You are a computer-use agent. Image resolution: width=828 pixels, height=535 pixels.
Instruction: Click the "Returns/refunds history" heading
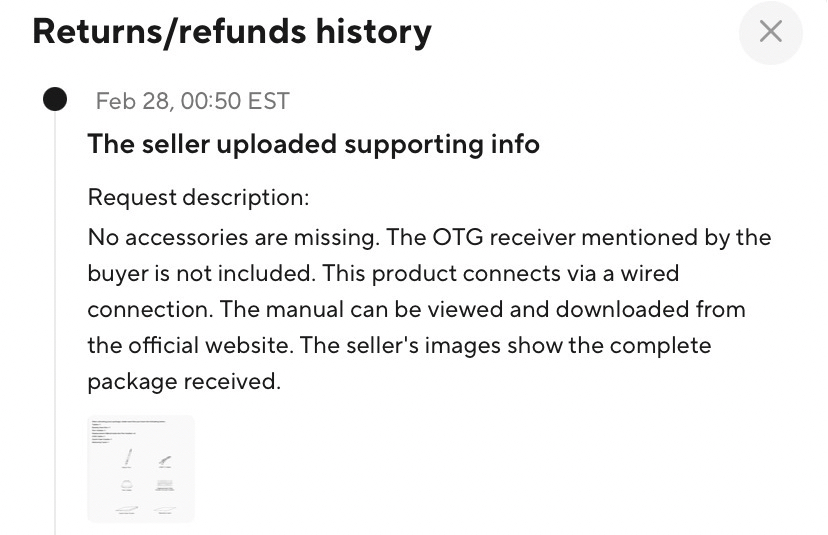pyautogui.click(x=232, y=32)
